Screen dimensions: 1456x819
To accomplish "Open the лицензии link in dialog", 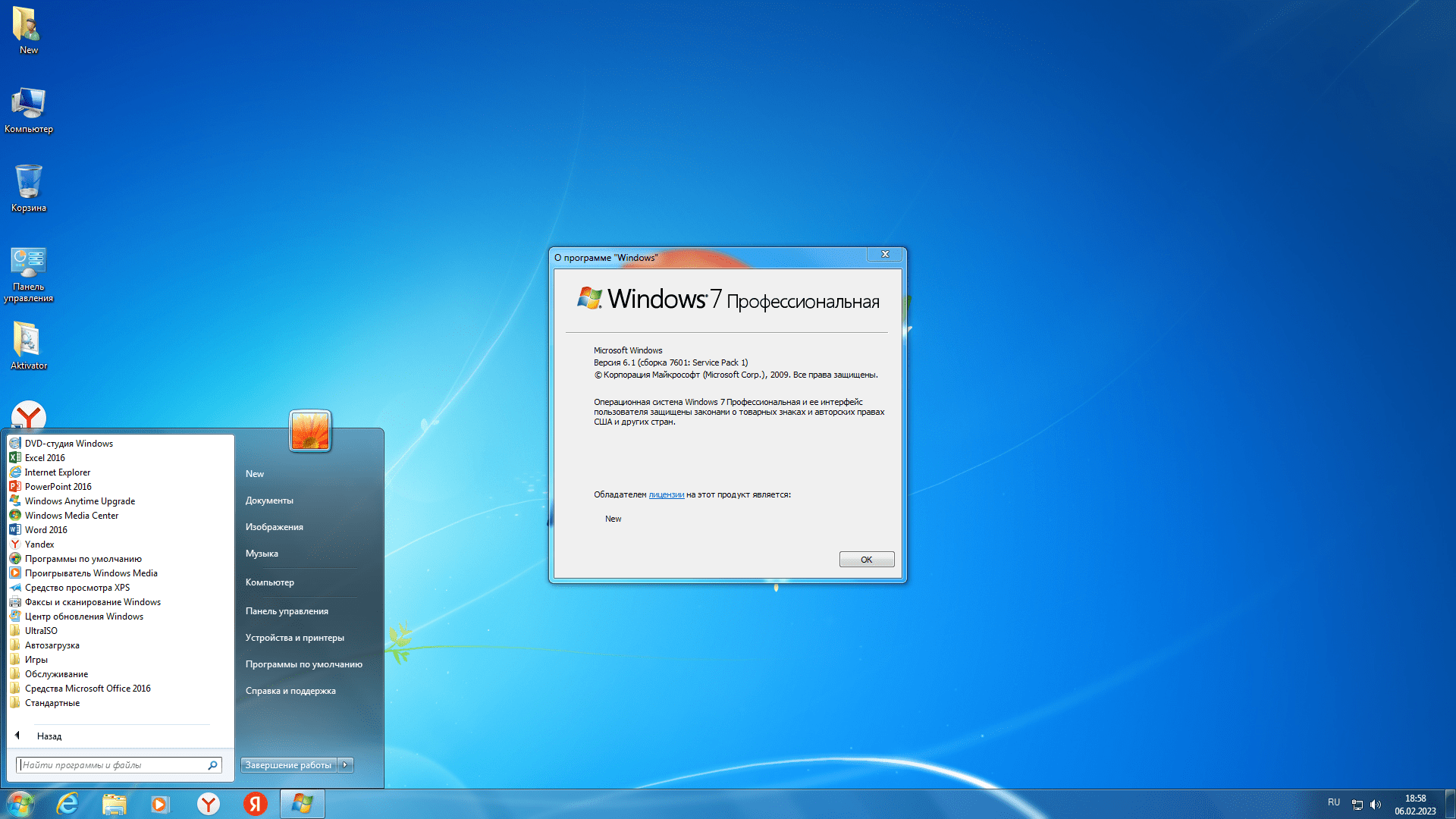I will click(x=666, y=494).
